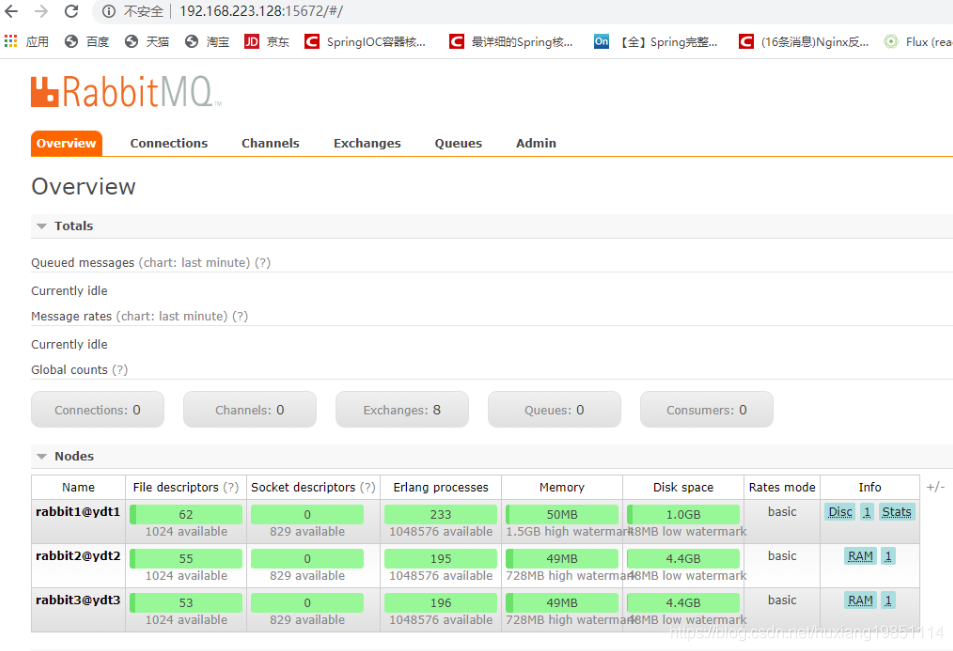Open the 天猫 bookmark

(146, 41)
